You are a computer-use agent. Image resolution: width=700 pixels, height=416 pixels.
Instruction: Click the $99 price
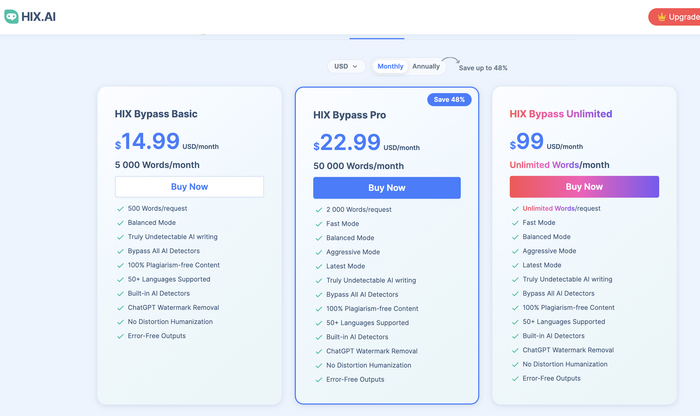tap(527, 141)
